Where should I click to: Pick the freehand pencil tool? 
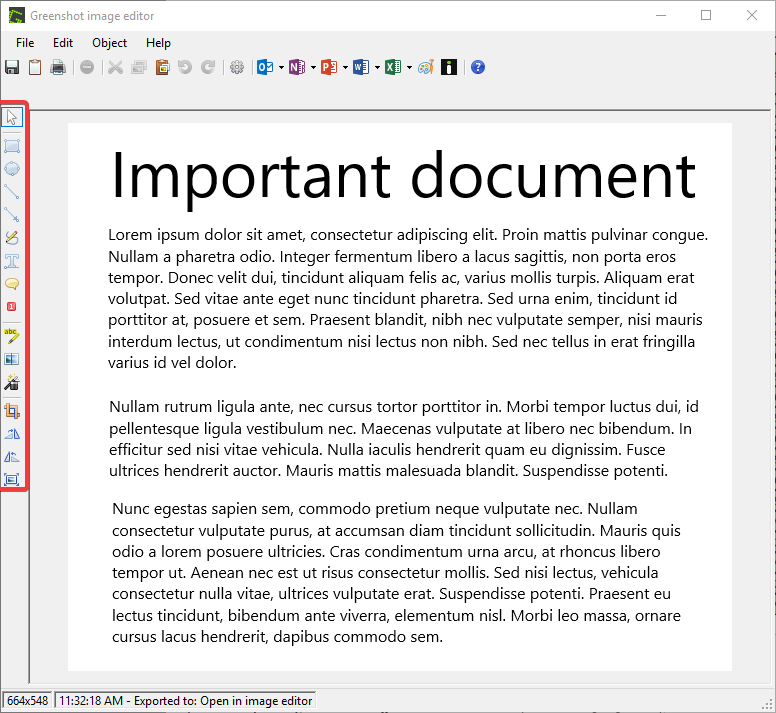pos(12,238)
